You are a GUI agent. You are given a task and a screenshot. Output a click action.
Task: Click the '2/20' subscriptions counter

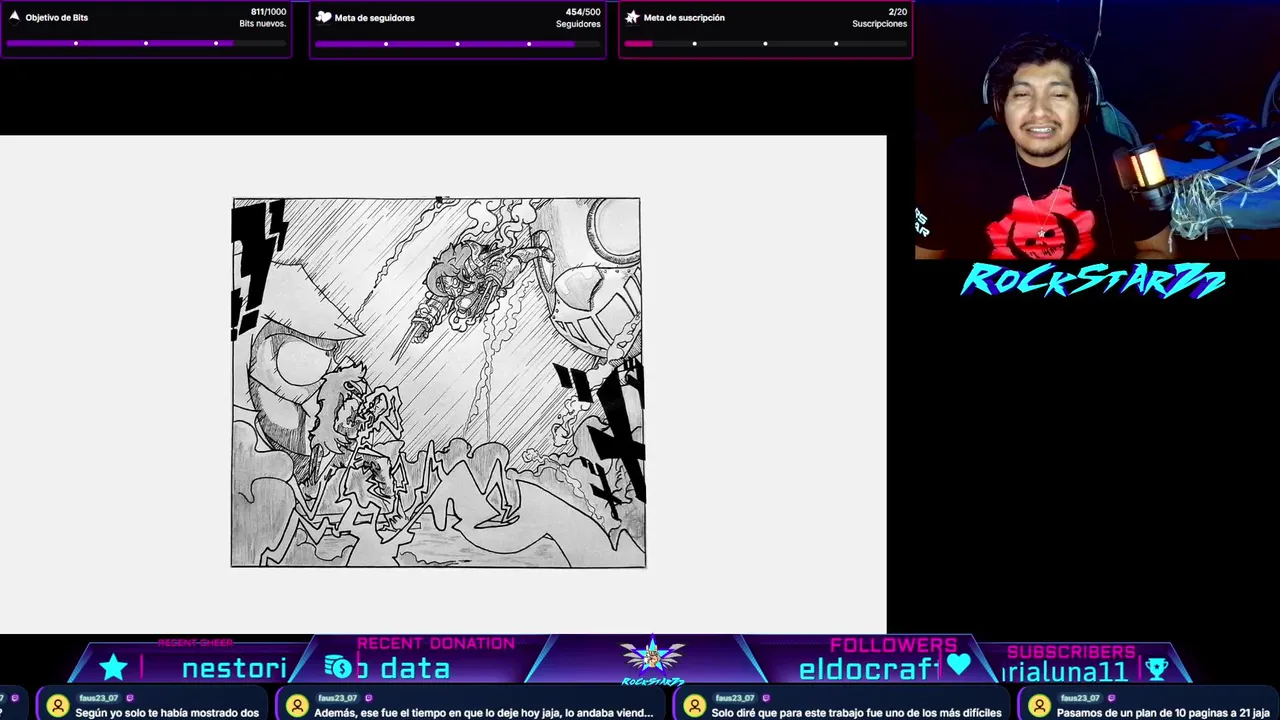[x=897, y=12]
